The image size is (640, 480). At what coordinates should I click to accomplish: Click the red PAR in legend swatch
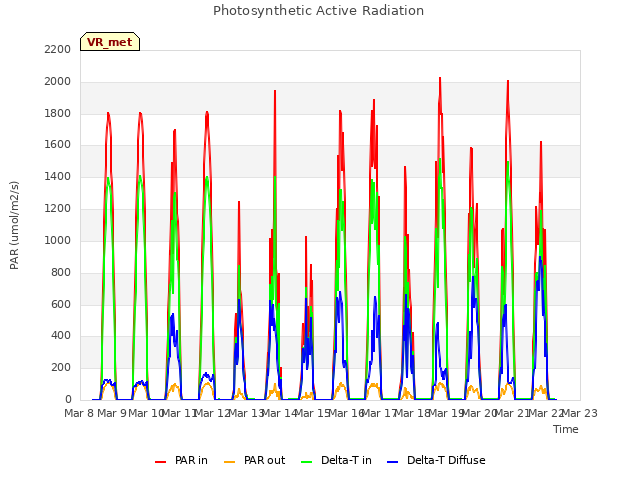pos(160,462)
